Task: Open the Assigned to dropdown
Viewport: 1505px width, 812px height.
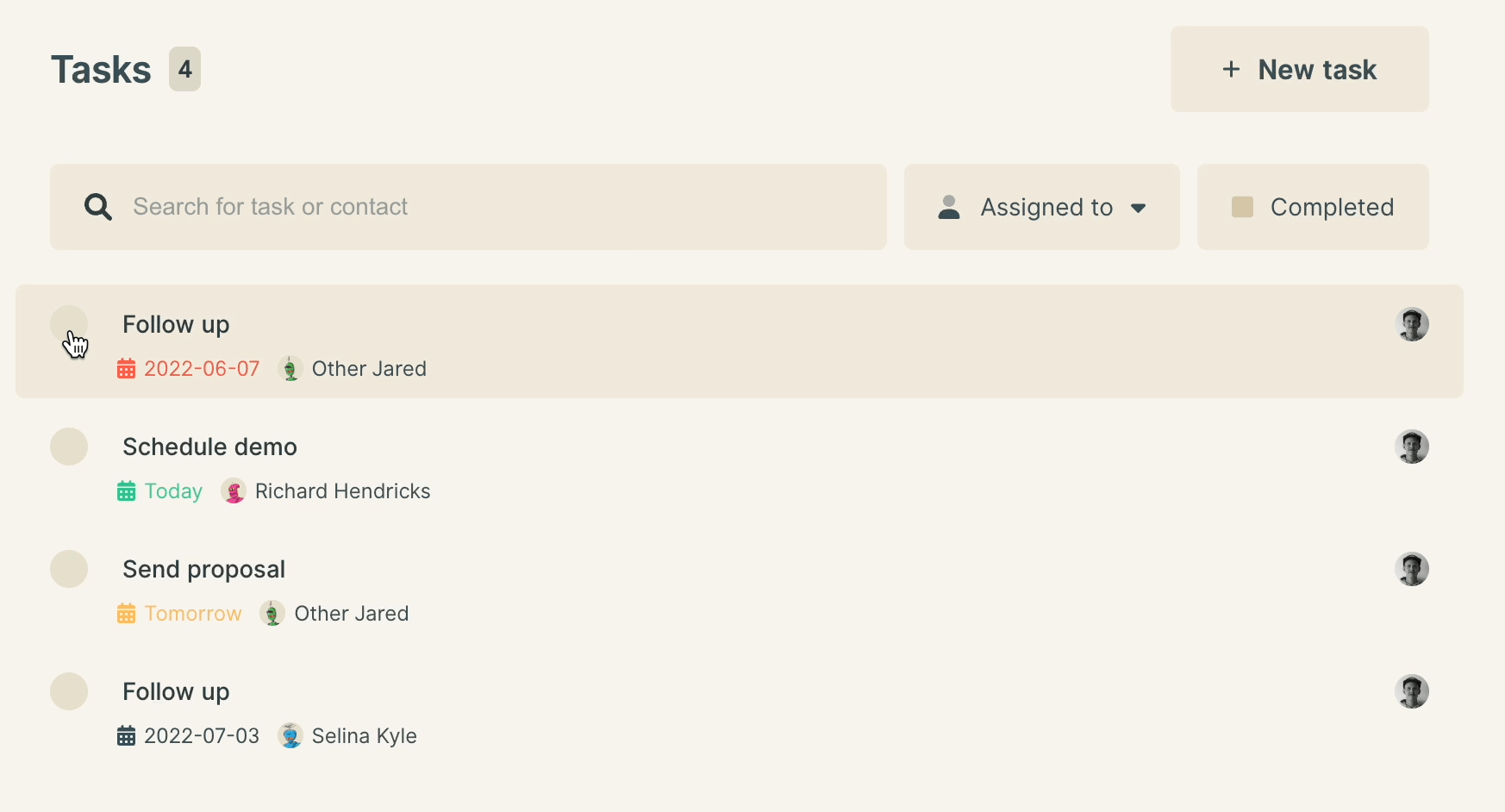Action: [1041, 207]
